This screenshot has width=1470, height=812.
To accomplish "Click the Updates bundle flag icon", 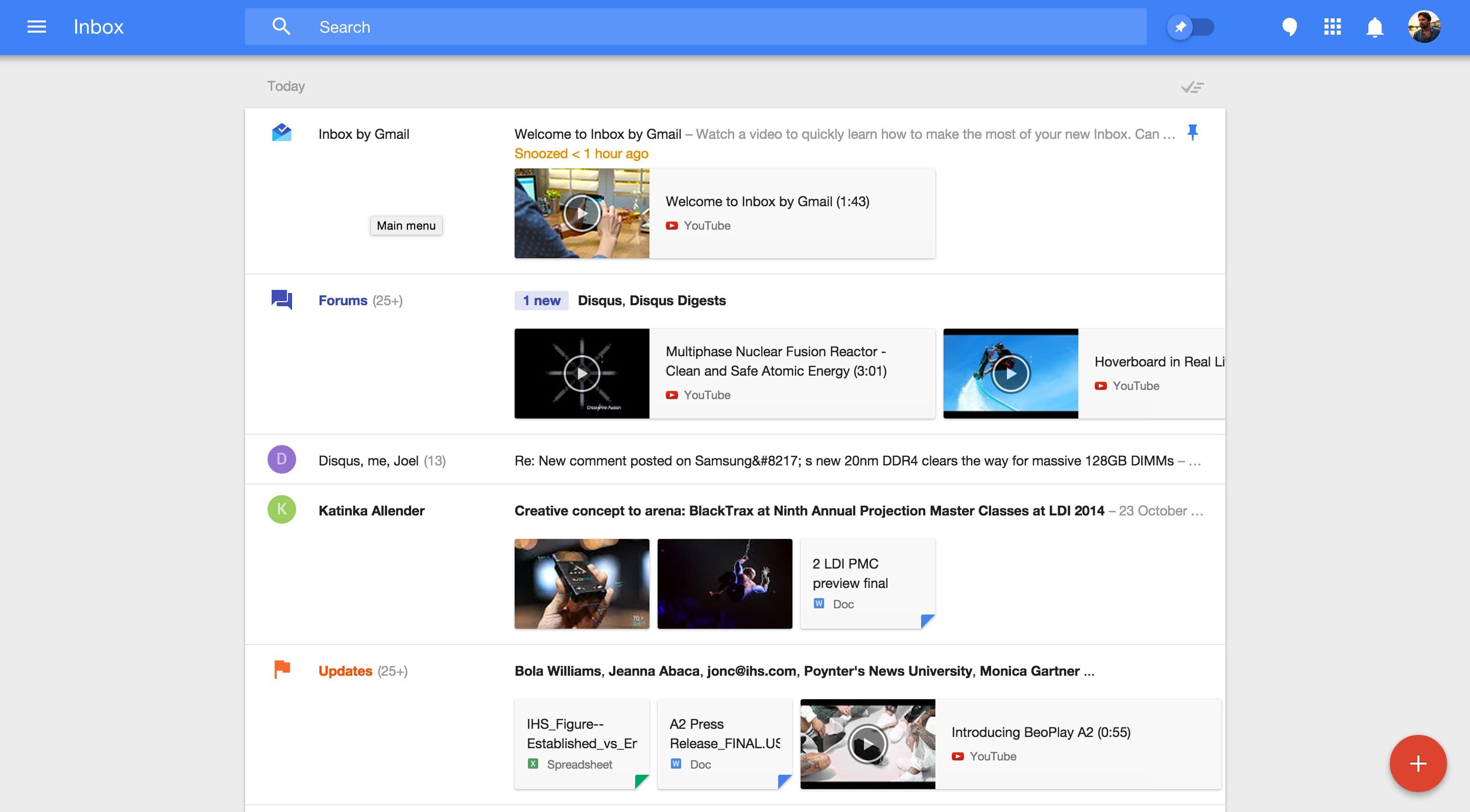I will pyautogui.click(x=282, y=670).
